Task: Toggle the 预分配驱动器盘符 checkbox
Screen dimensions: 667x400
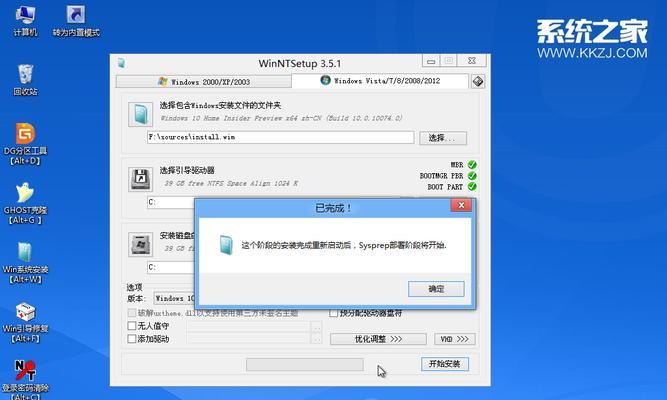Action: point(334,313)
